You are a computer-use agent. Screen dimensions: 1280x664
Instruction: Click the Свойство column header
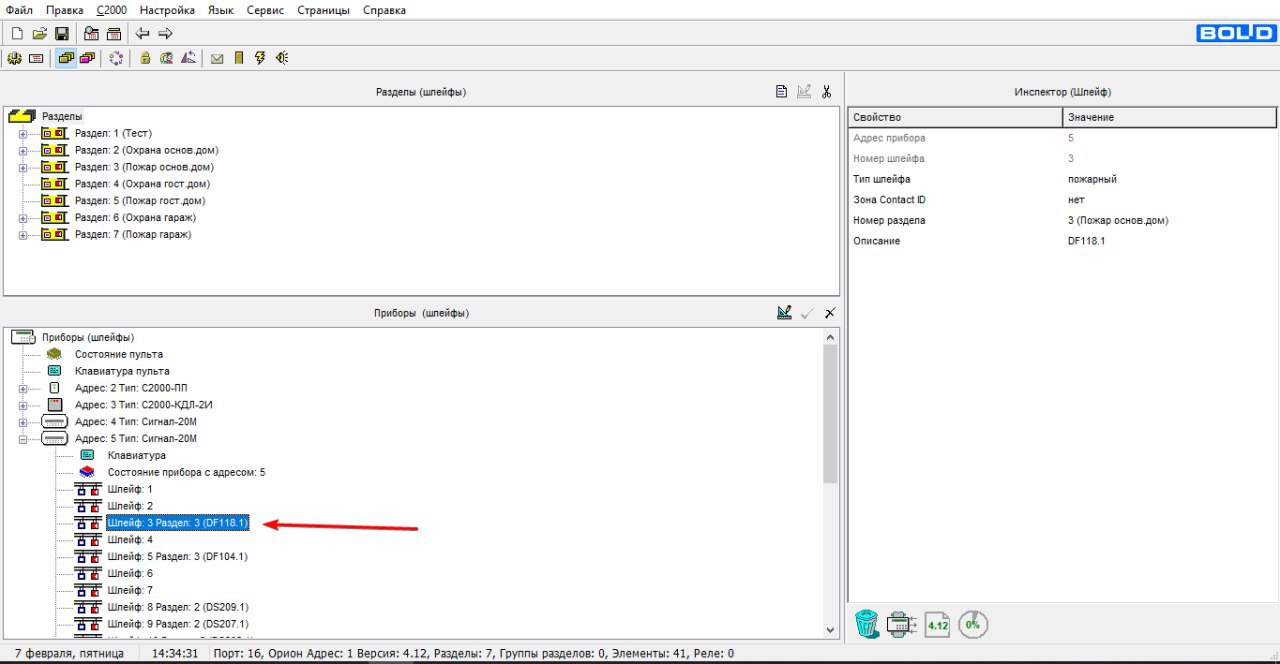point(954,117)
